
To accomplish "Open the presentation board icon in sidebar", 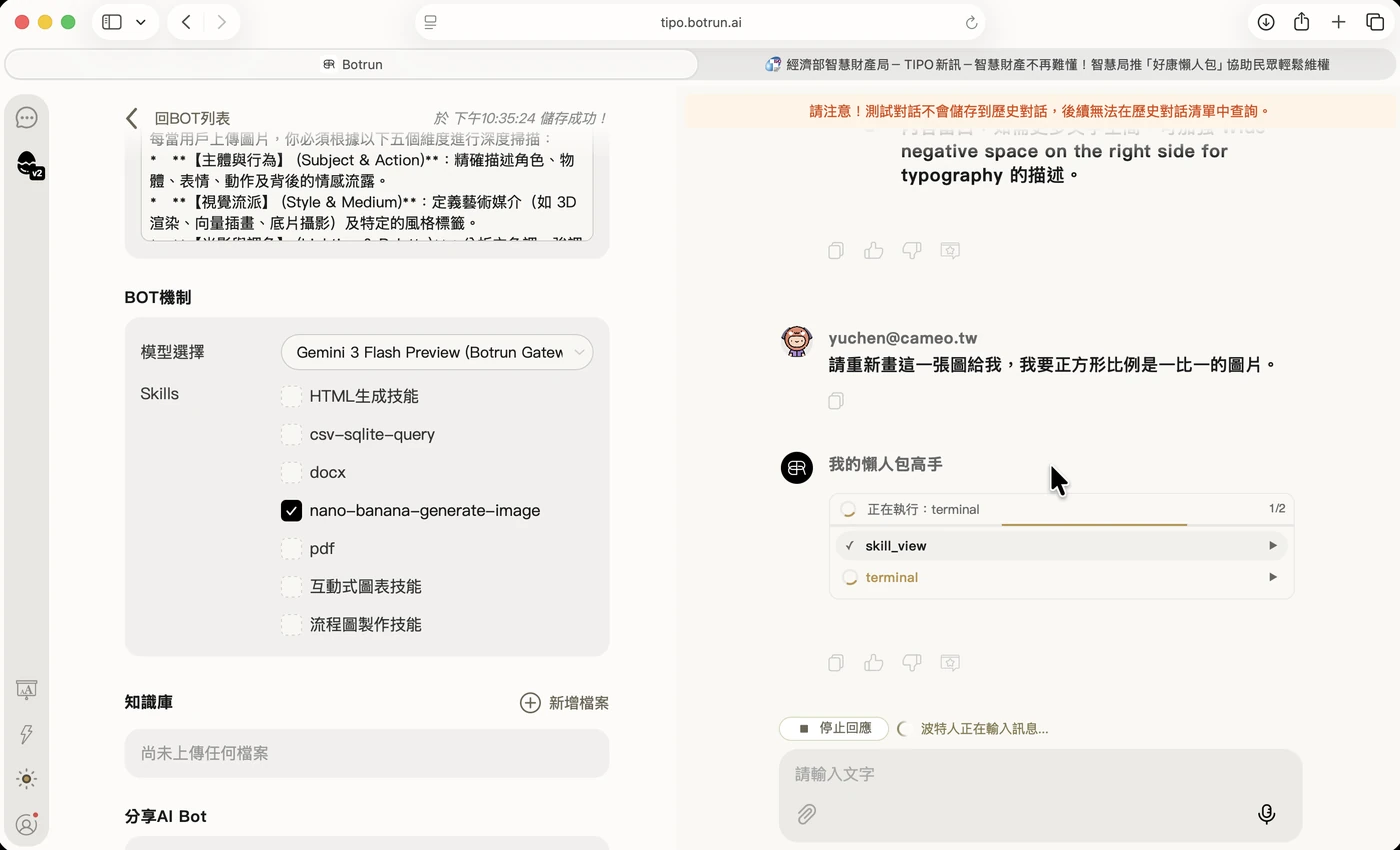I will coord(27,689).
